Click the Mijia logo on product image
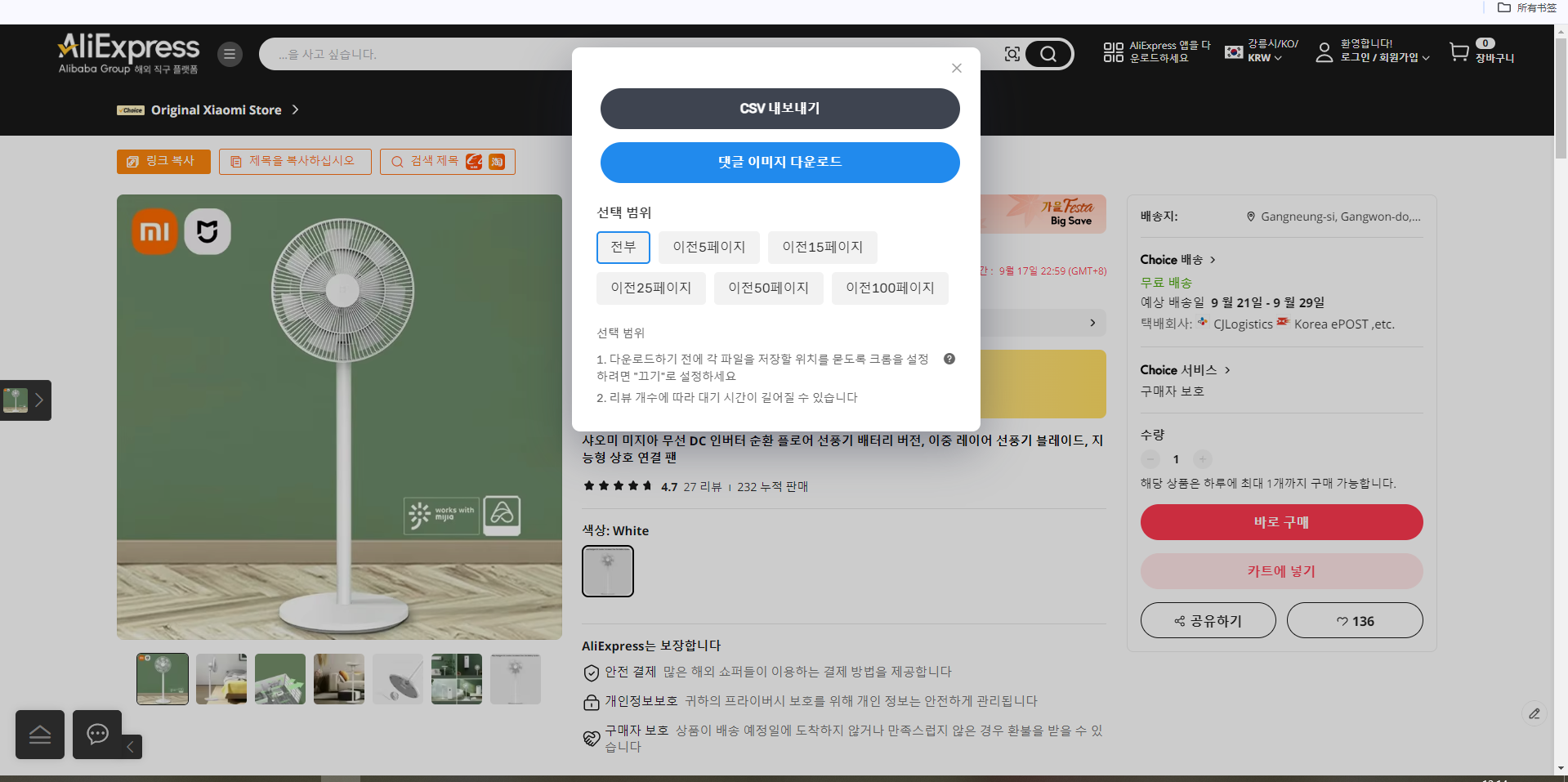 (x=208, y=231)
